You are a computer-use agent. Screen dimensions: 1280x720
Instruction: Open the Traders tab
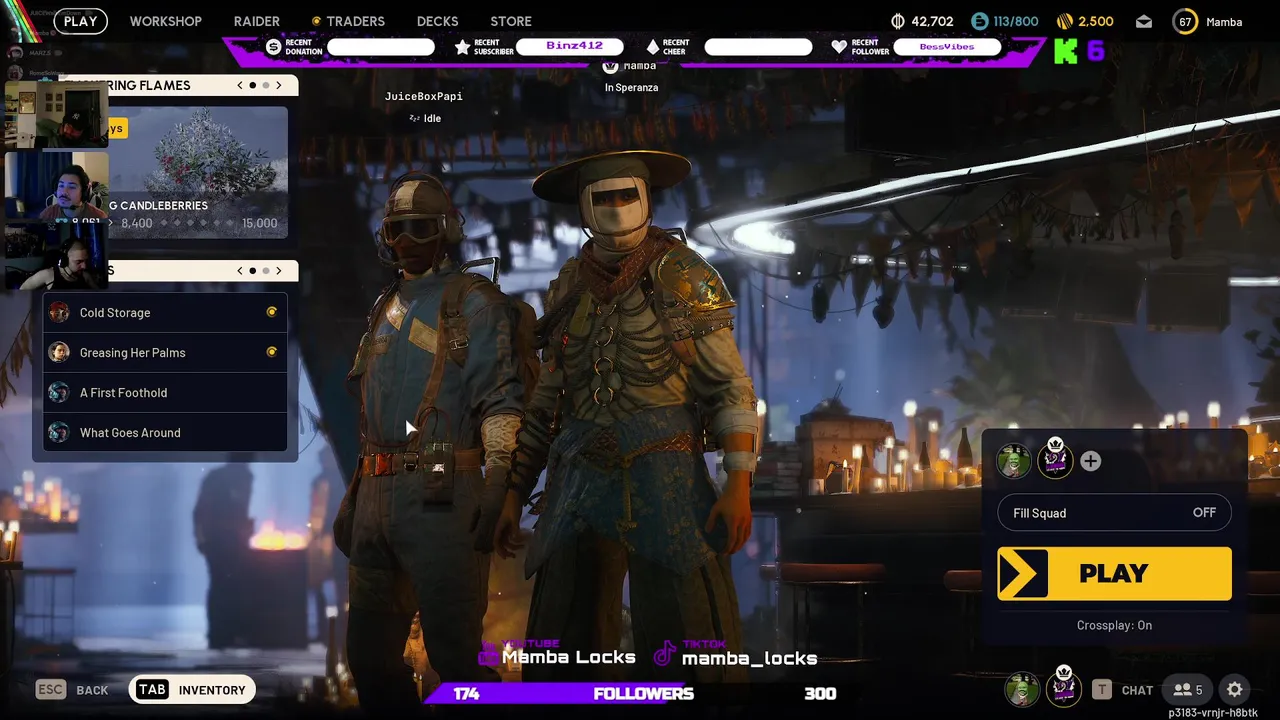coord(355,21)
